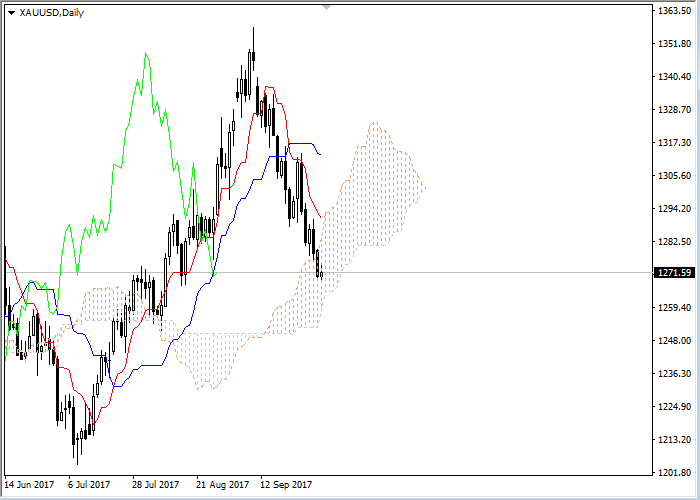
Task: Click price level 1305.60 on the scale
Action: [x=675, y=176]
